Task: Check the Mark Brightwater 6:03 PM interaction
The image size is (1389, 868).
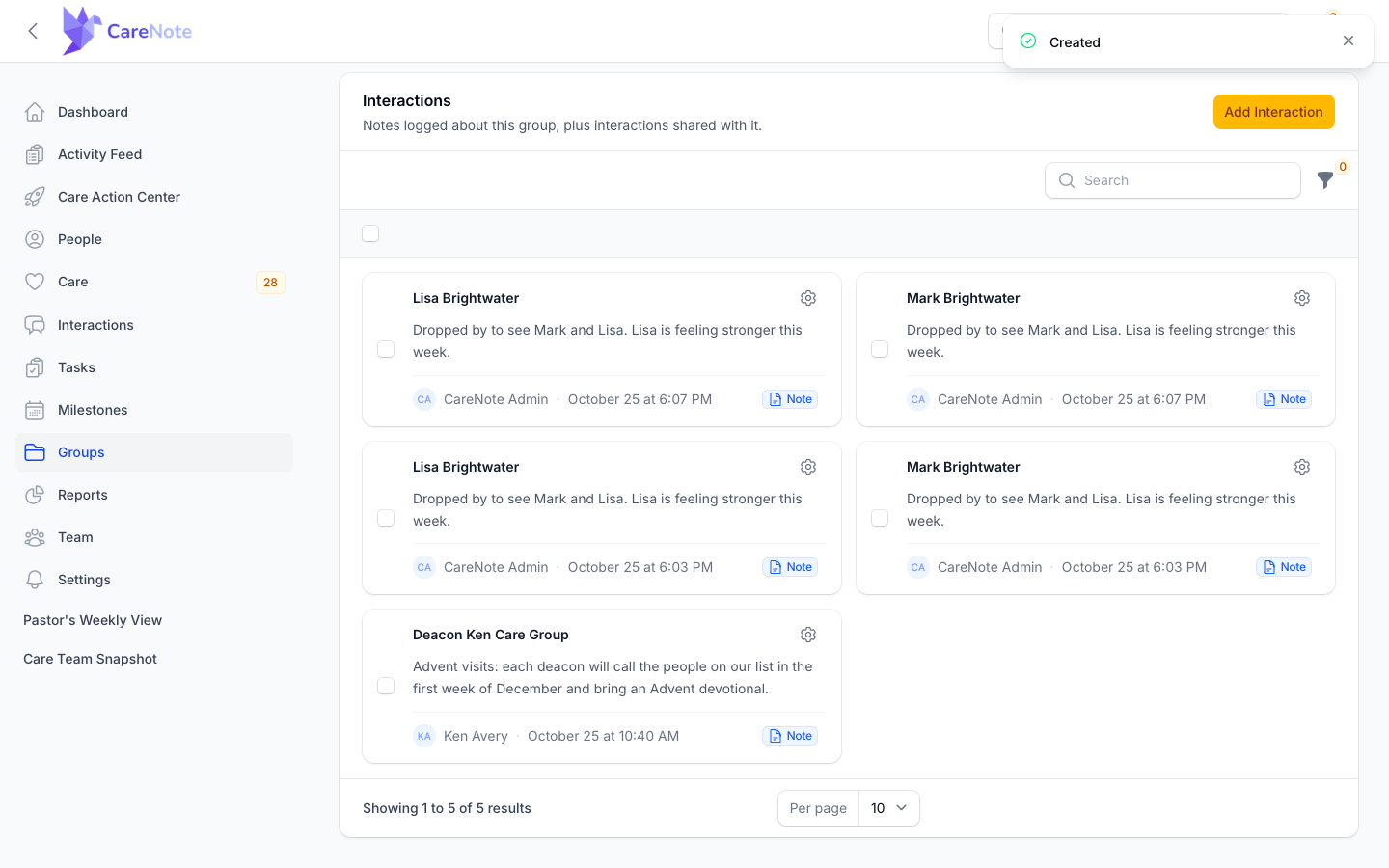Action: [x=880, y=518]
